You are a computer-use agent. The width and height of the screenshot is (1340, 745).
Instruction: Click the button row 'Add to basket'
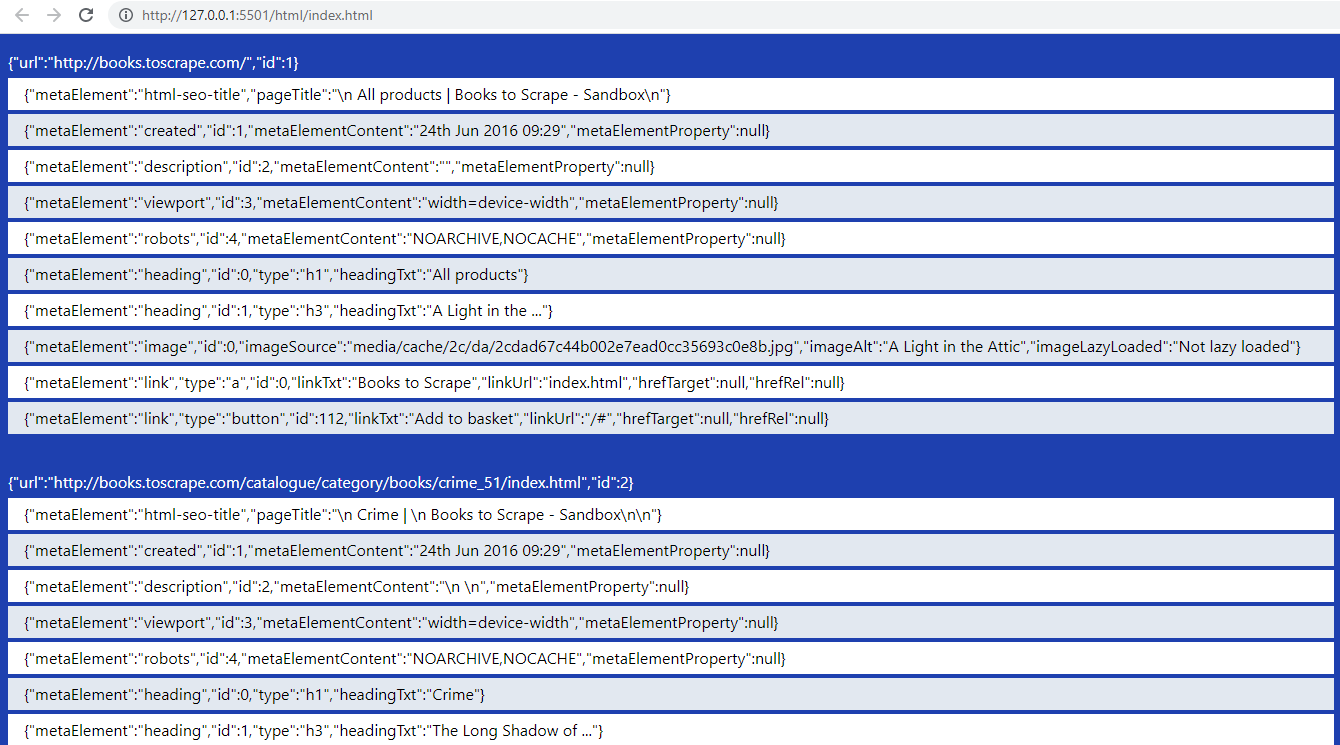point(671,418)
